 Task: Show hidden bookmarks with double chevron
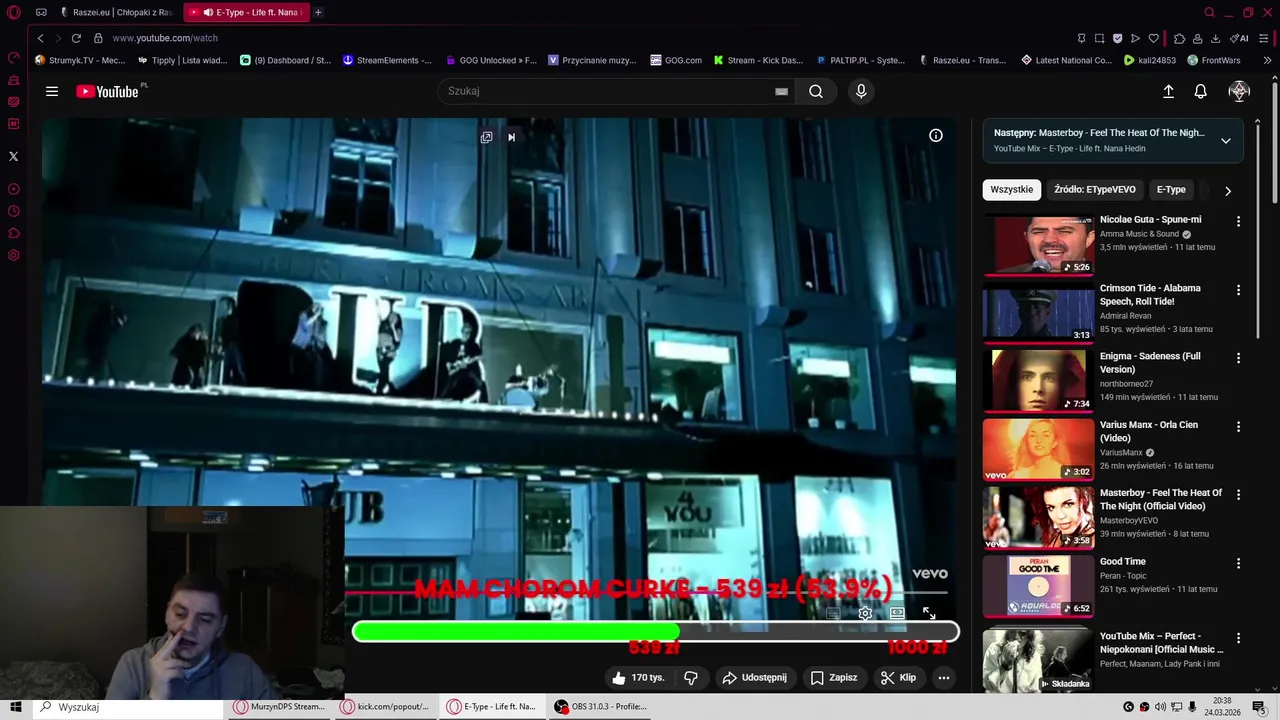tap(1267, 60)
